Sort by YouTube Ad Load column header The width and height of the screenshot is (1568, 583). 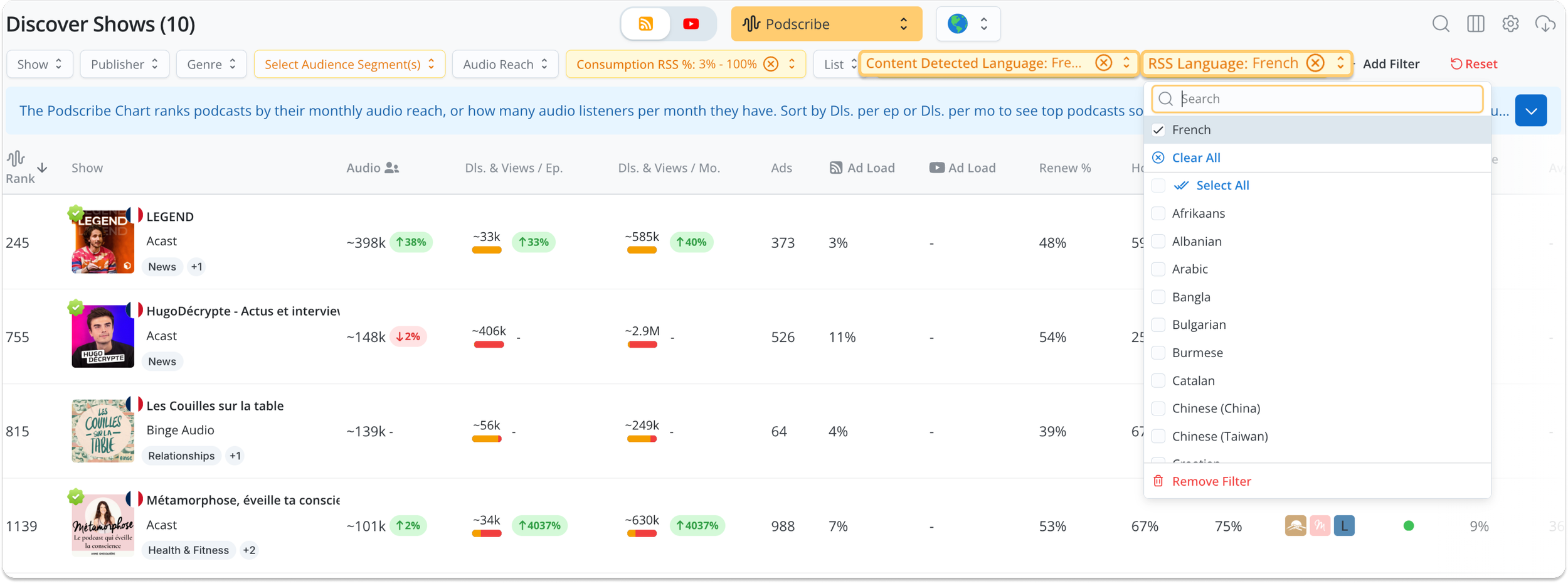point(962,168)
